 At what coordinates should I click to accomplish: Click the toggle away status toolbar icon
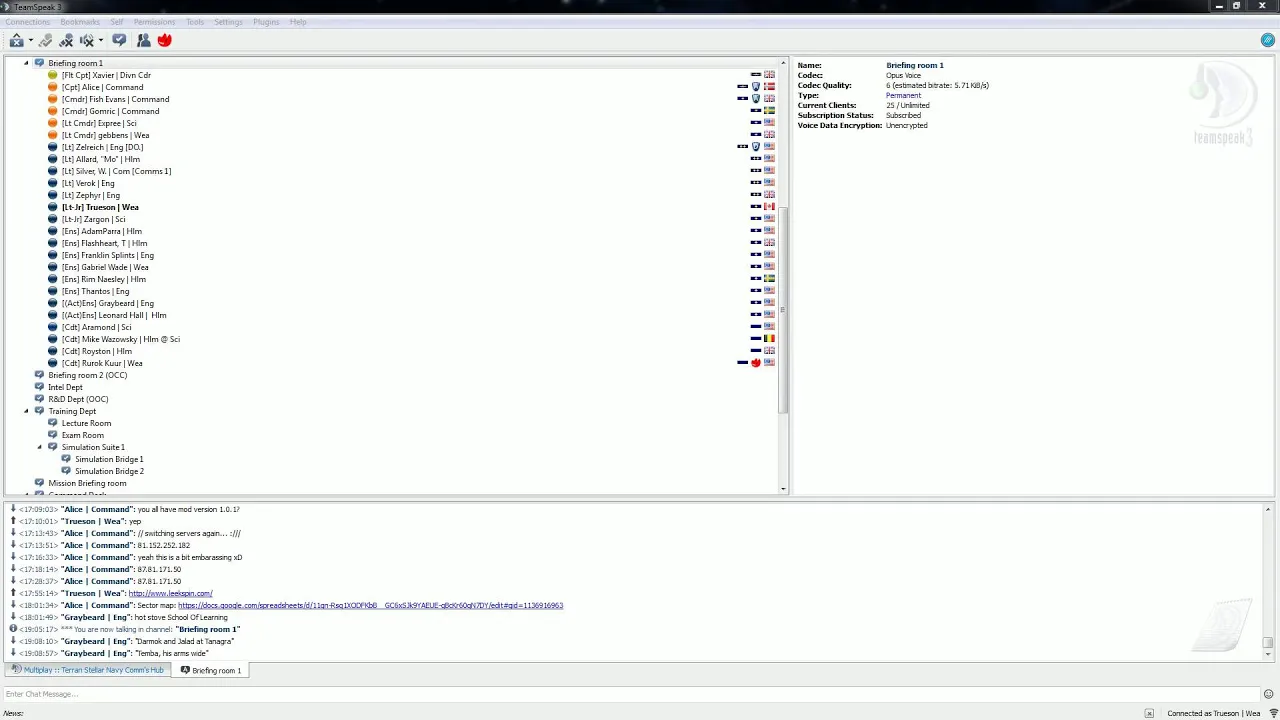[17, 40]
